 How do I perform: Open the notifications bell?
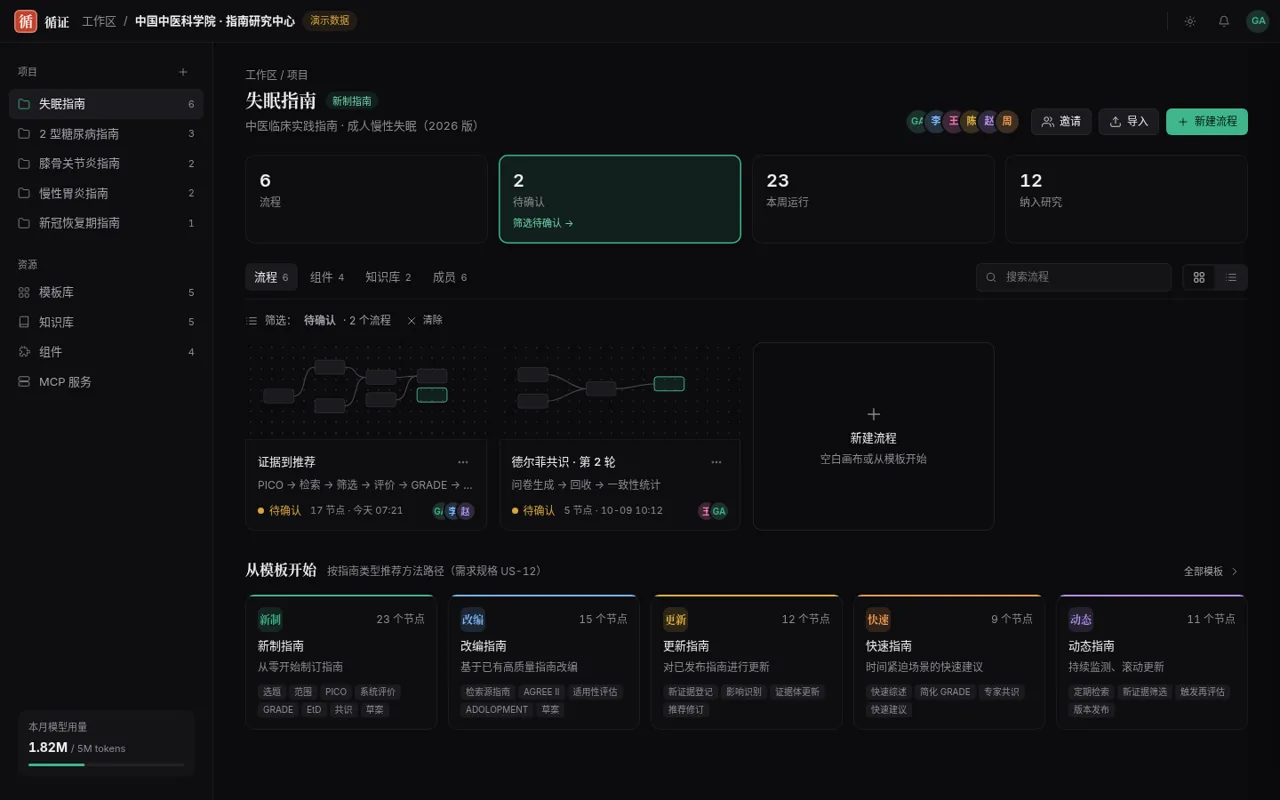click(1223, 21)
